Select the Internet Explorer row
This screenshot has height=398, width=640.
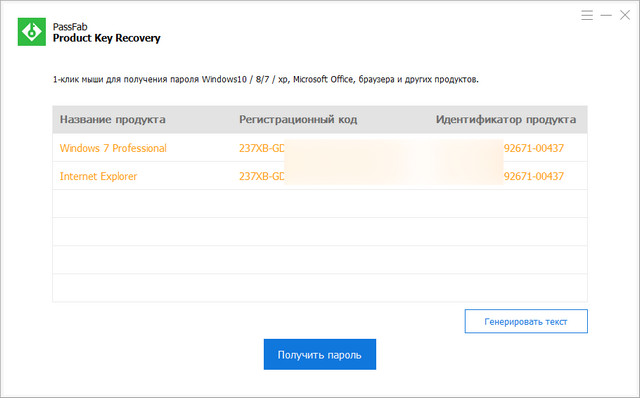320,176
